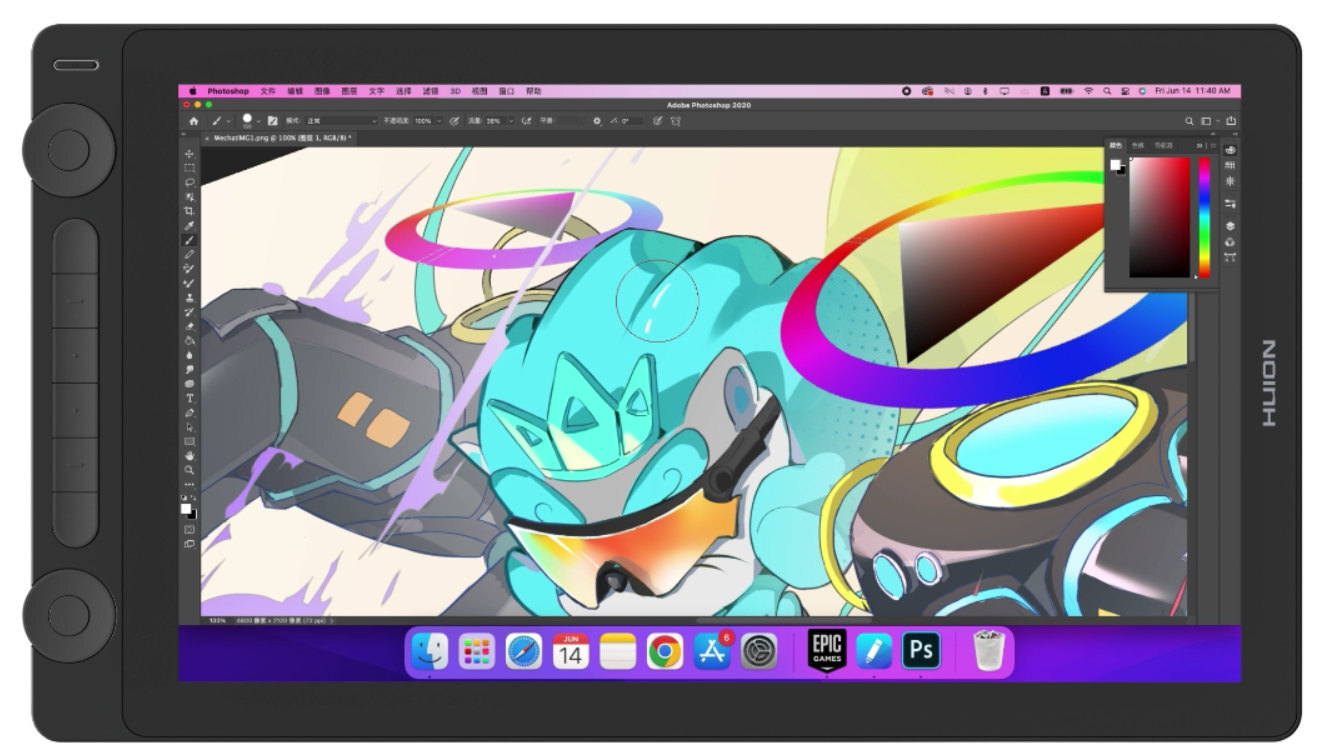The image size is (1325, 752).
Task: Select the Clone Stamp tool
Action: click(189, 298)
